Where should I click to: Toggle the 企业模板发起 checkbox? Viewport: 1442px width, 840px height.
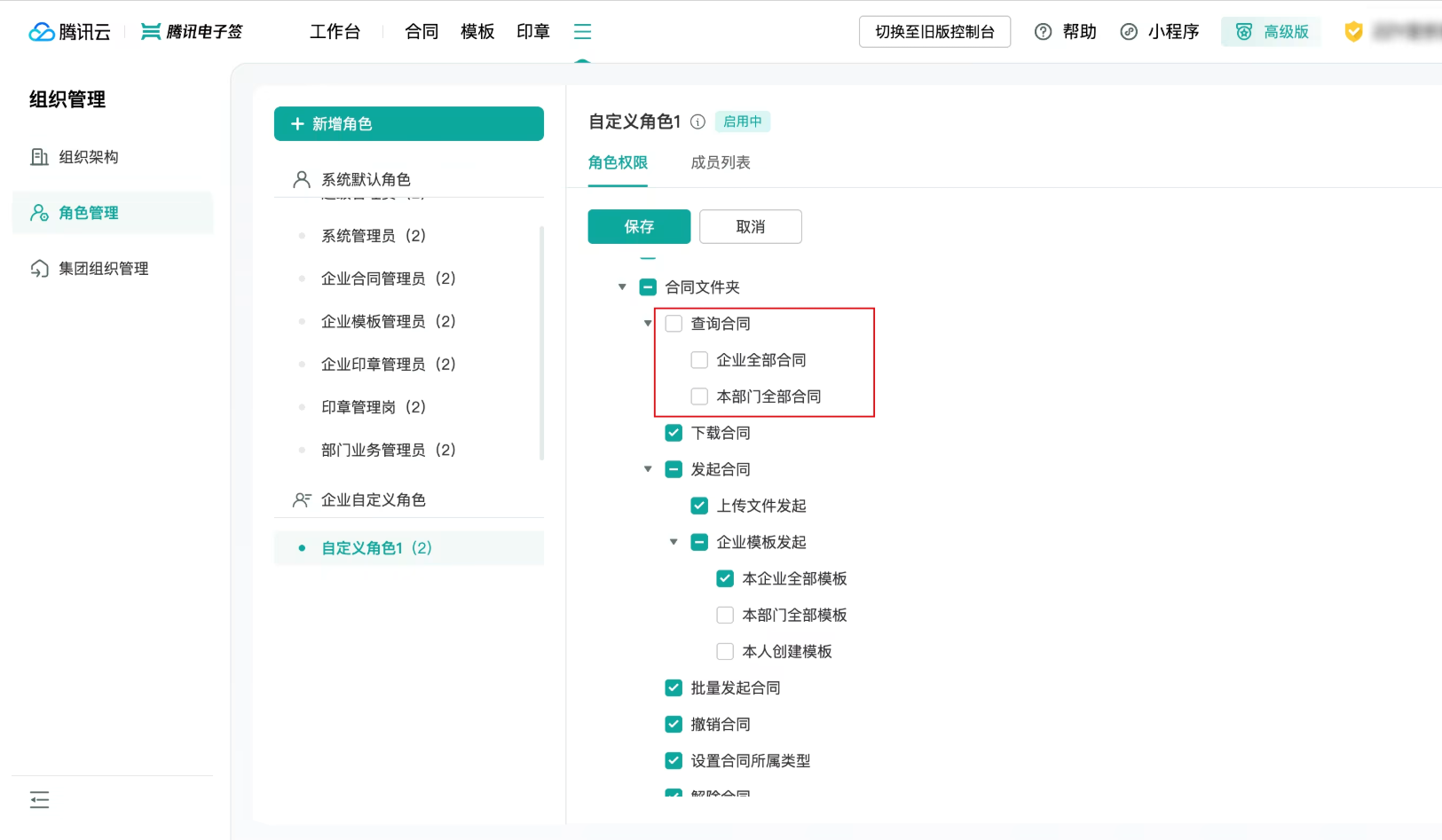click(x=699, y=542)
